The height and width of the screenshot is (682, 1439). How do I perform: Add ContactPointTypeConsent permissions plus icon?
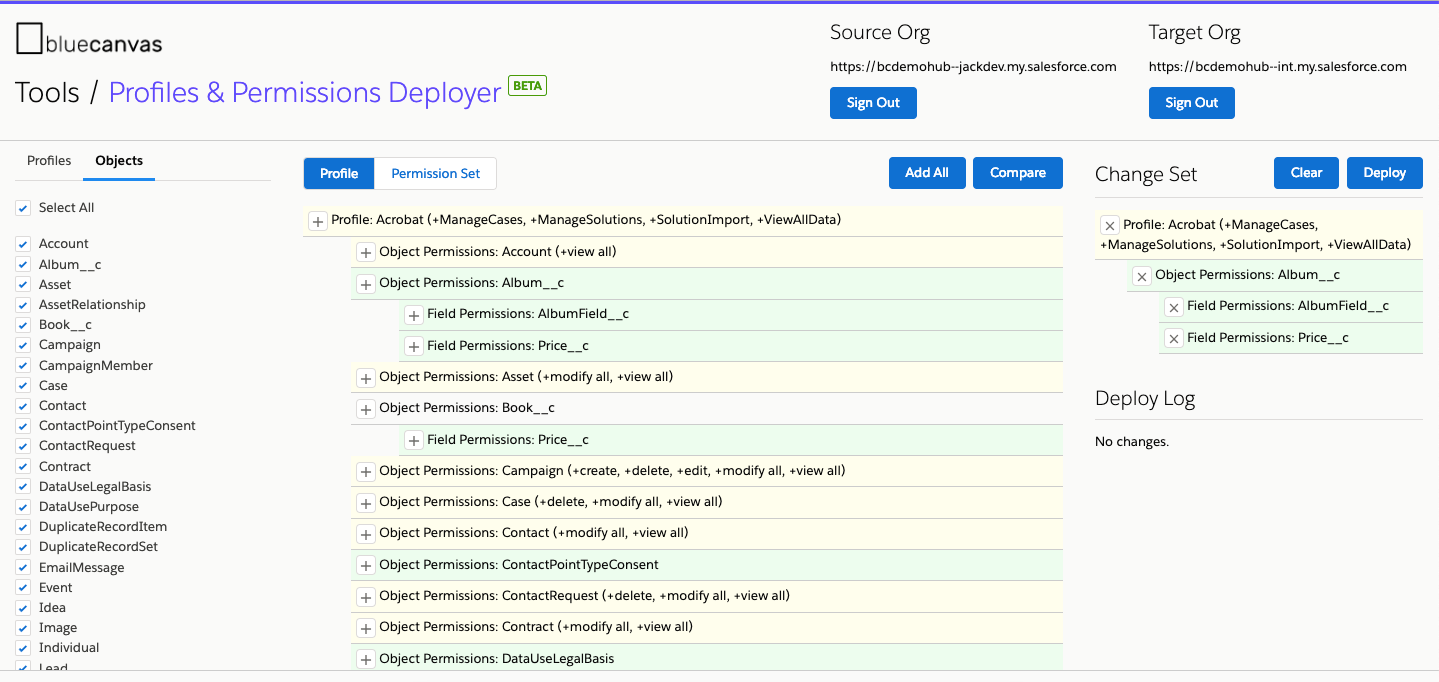[365, 566]
